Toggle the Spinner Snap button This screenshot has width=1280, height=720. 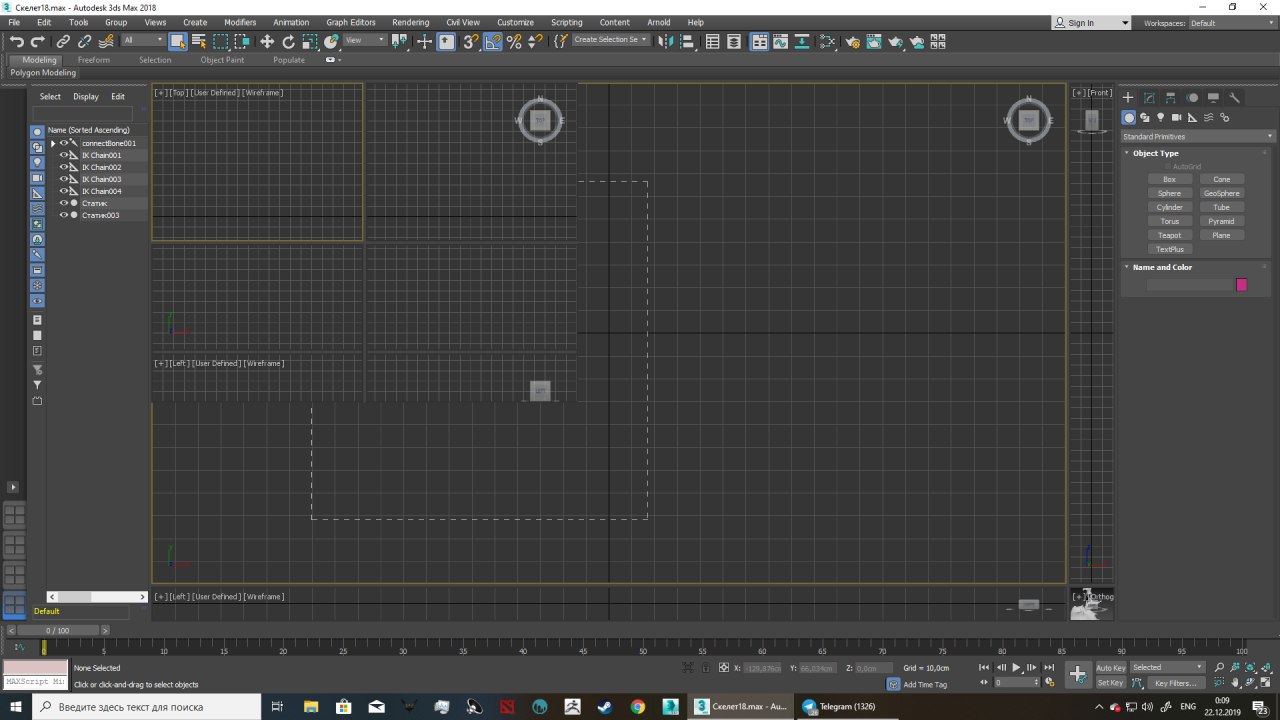tap(535, 41)
